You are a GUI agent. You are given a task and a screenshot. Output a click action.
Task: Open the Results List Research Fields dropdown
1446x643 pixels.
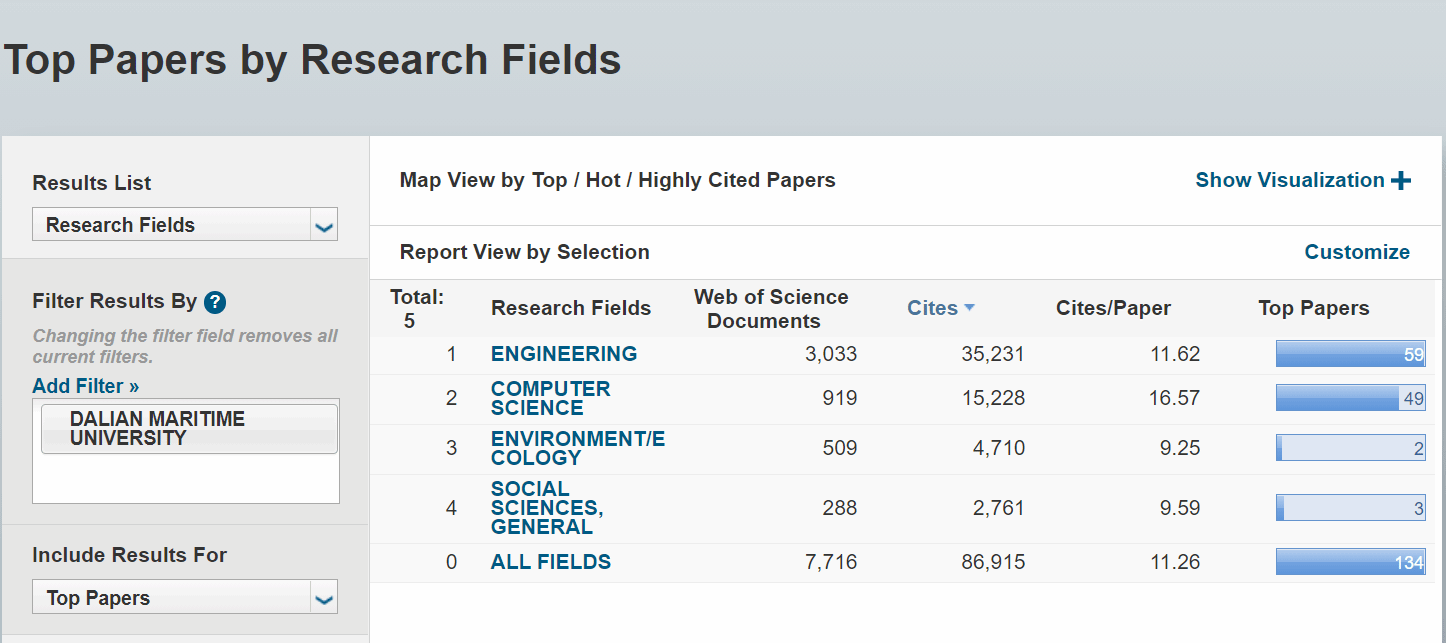185,225
